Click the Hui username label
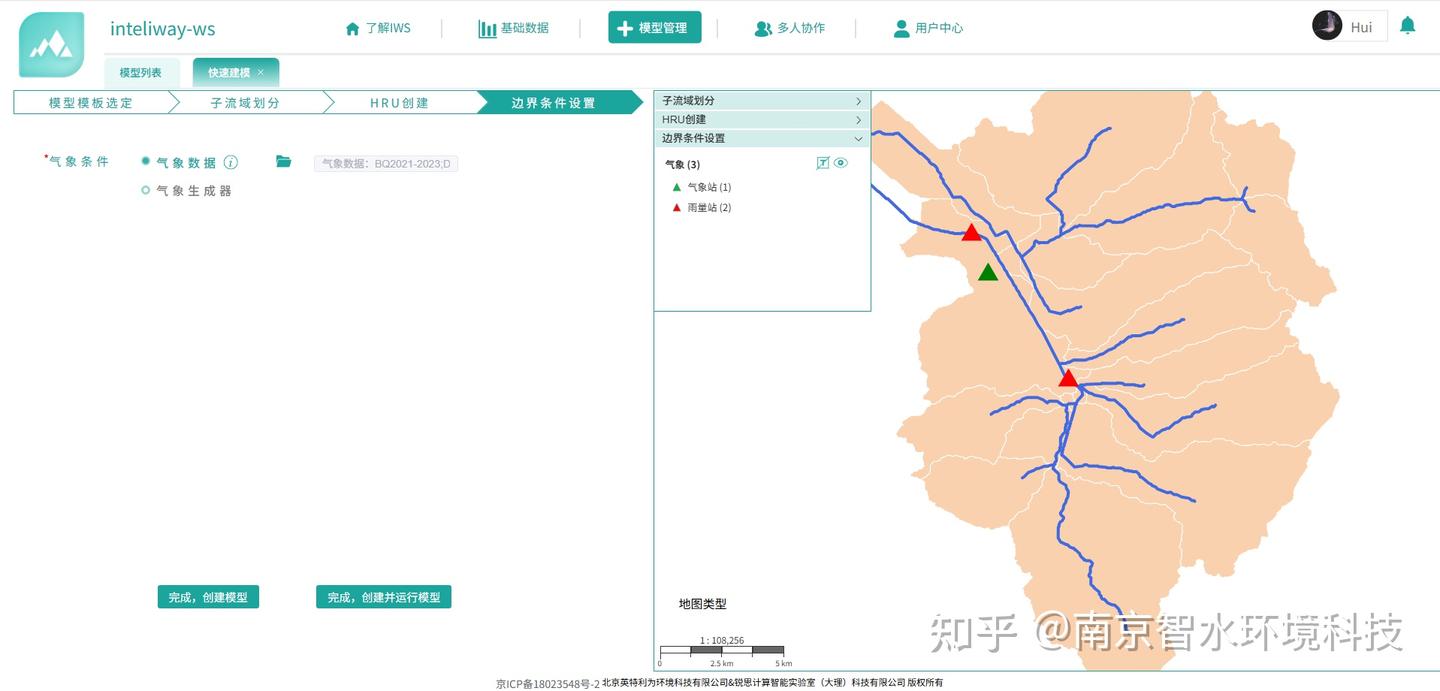 pyautogui.click(x=1361, y=27)
